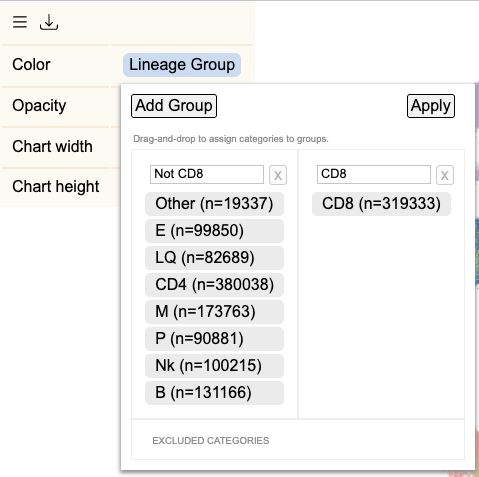Open the hamburger menu icon
The height and width of the screenshot is (477, 479).
(20, 22)
